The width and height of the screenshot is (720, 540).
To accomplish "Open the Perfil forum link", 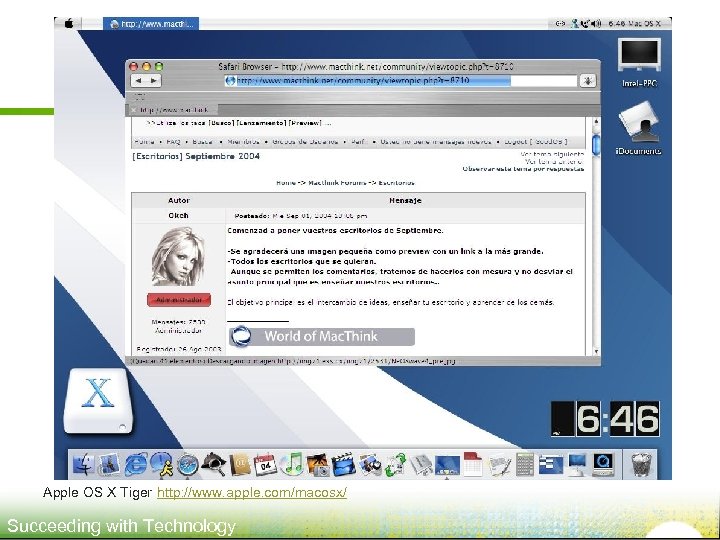I will pos(359,142).
